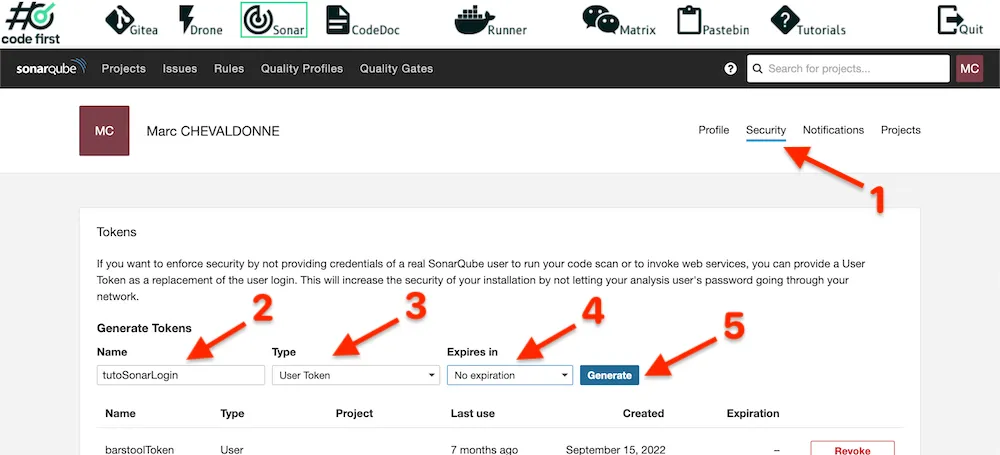Open the MC user avatar menu

(x=969, y=69)
